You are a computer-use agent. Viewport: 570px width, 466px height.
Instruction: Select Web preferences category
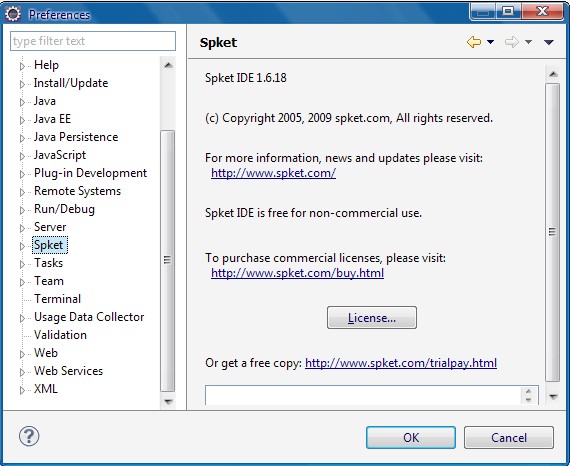tap(46, 353)
